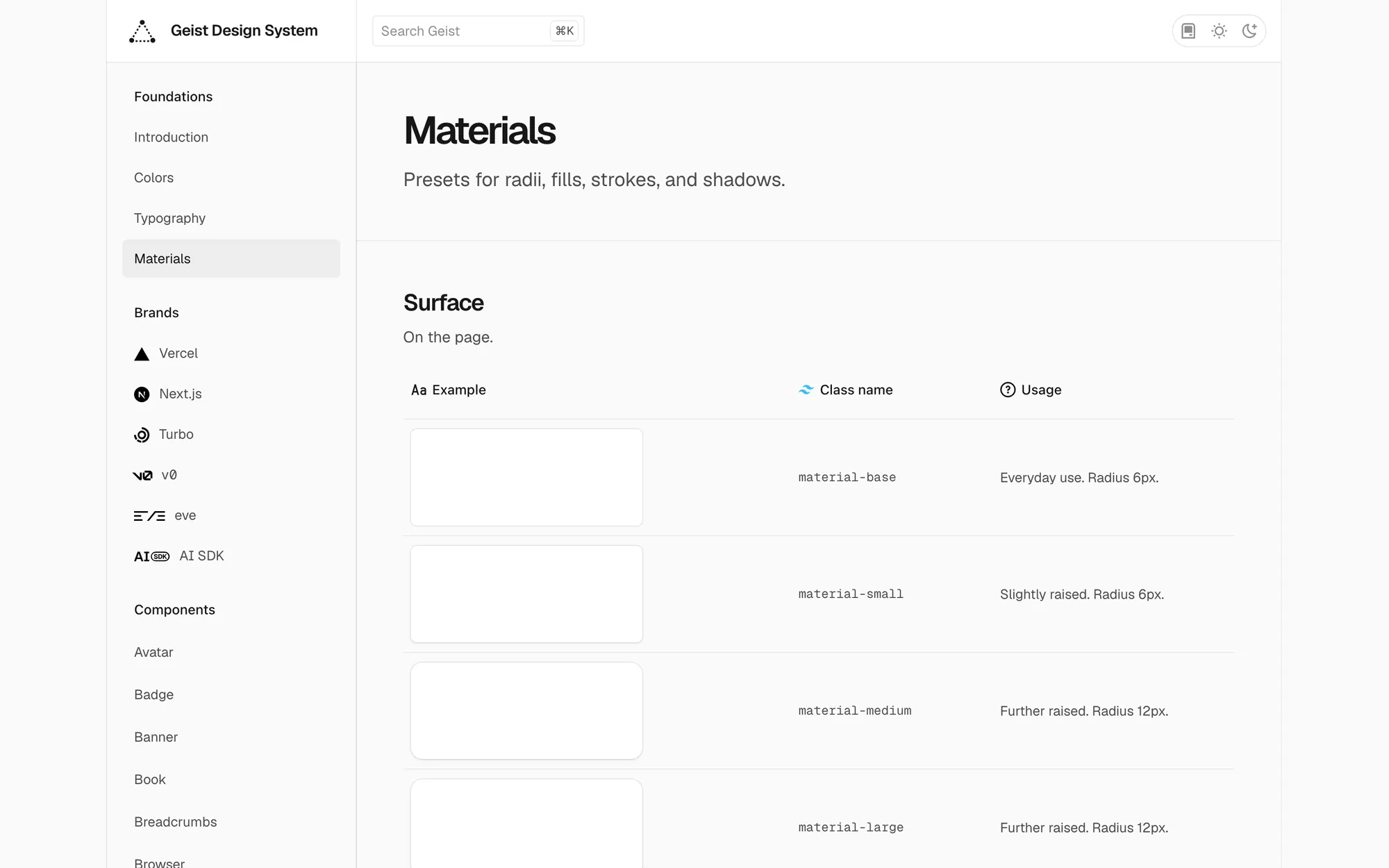Click the material-small example card
Image resolution: width=1389 pixels, height=868 pixels.
(x=526, y=594)
